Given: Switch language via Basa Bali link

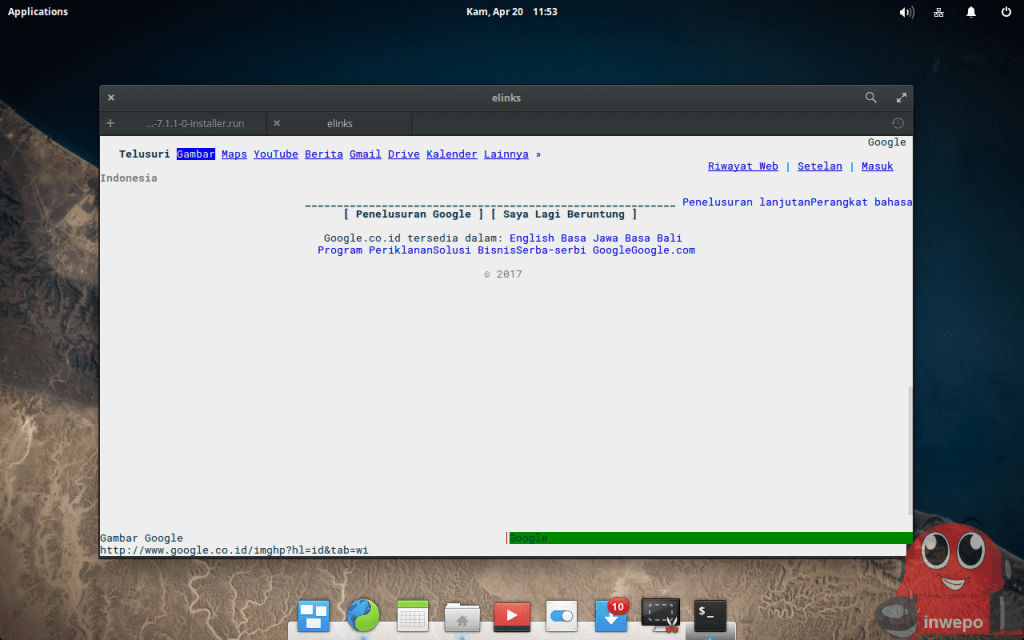Looking at the screenshot, I should click(653, 238).
